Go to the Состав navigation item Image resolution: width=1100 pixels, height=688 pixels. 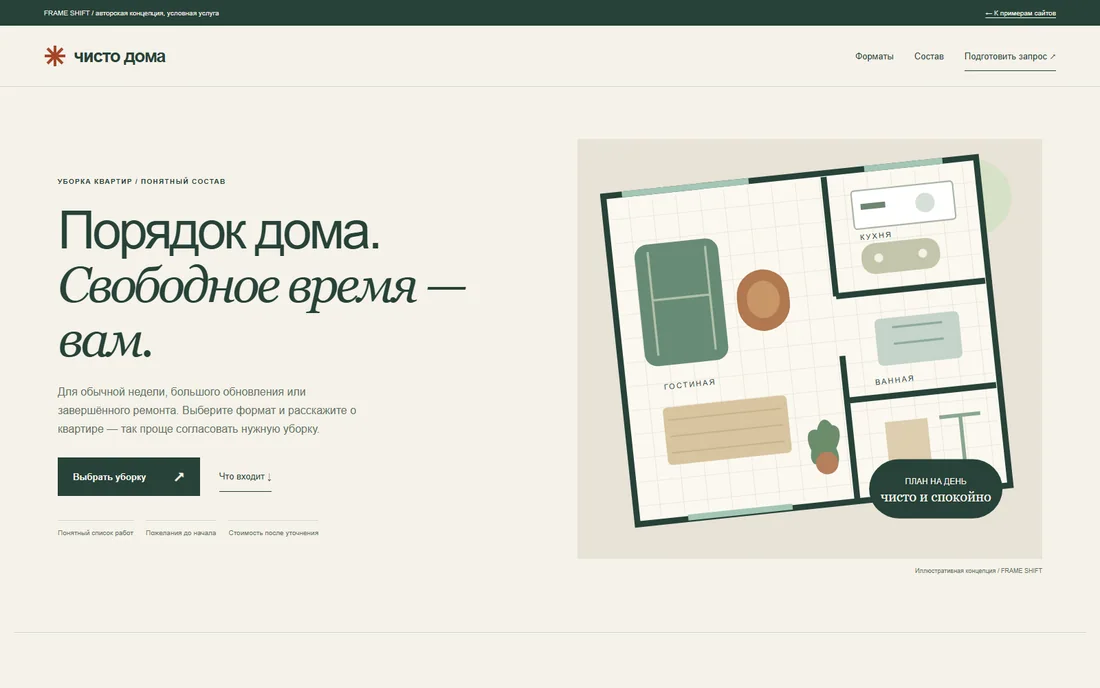pyautogui.click(x=929, y=56)
